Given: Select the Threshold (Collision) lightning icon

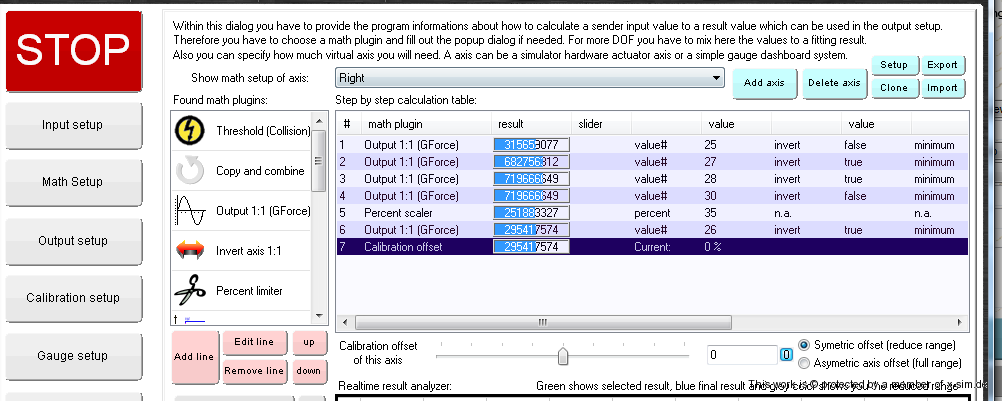Looking at the screenshot, I should click(190, 131).
